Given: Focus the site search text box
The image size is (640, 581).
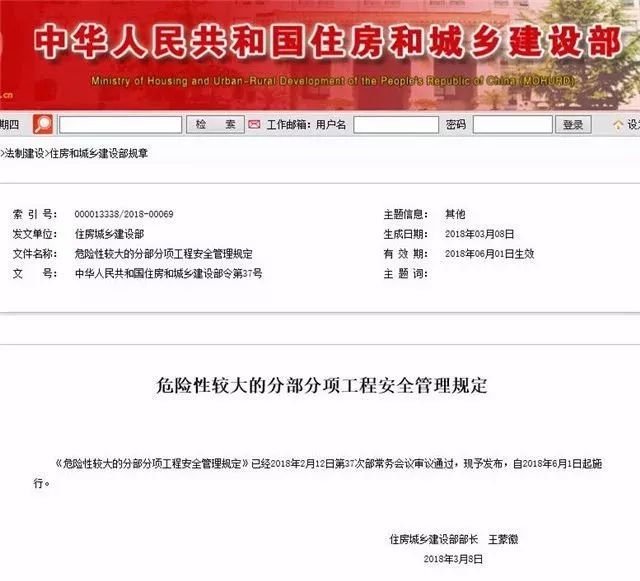Looking at the screenshot, I should [x=121, y=125].
